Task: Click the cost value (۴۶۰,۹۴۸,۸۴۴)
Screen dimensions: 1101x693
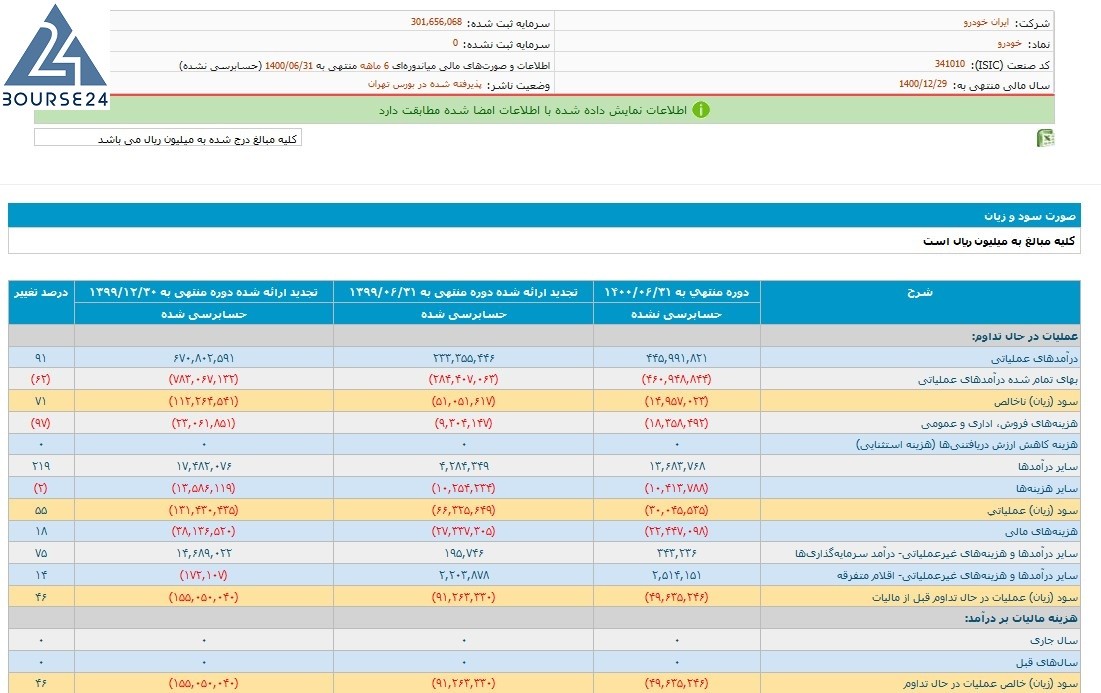Action: pyautogui.click(x=676, y=379)
